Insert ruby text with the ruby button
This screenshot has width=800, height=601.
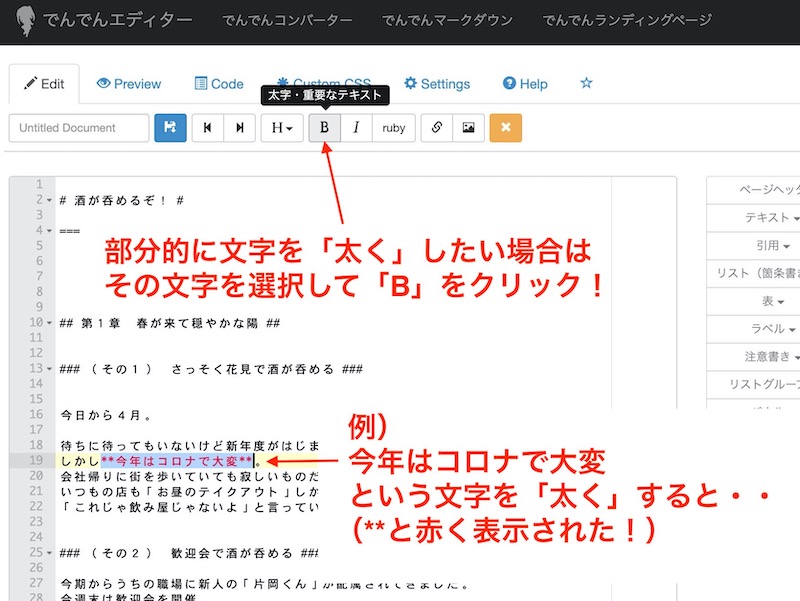pyautogui.click(x=394, y=128)
